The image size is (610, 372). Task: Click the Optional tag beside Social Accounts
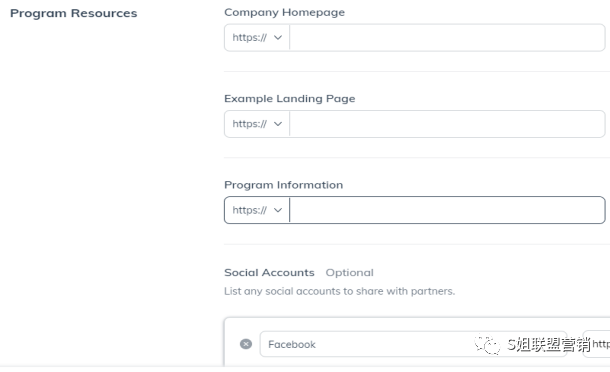point(349,273)
